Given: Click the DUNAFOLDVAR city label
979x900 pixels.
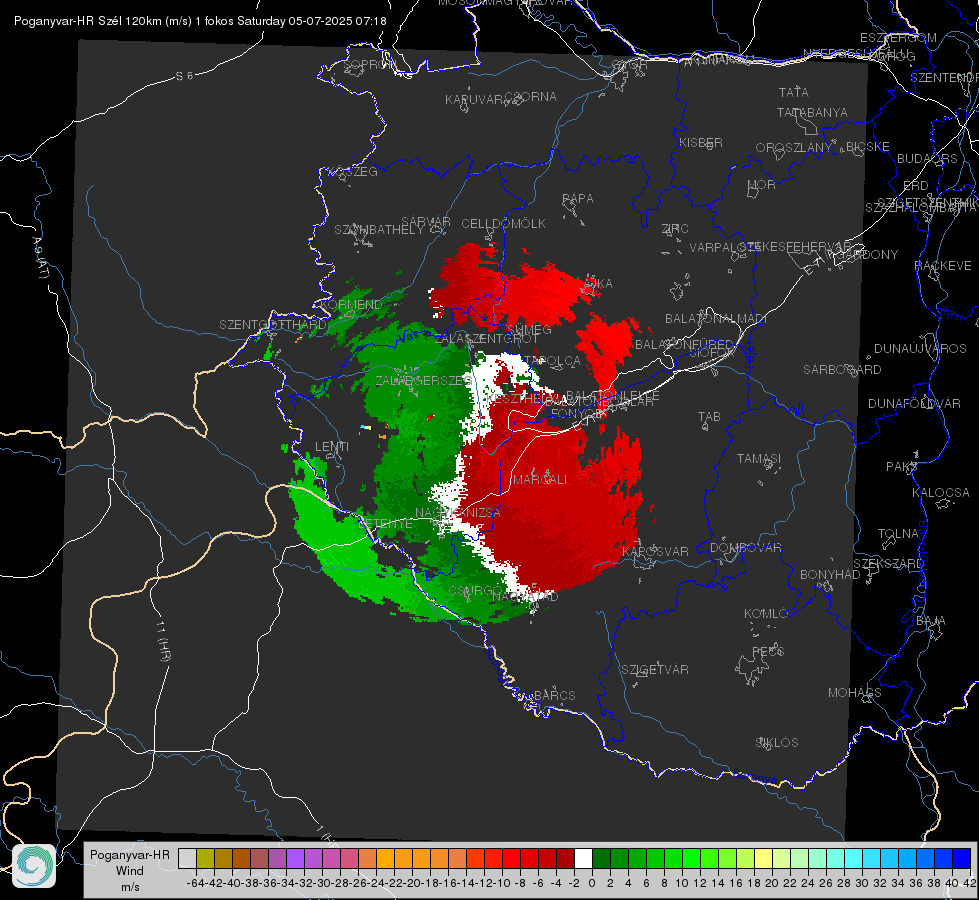Looking at the screenshot, I should click(914, 403).
